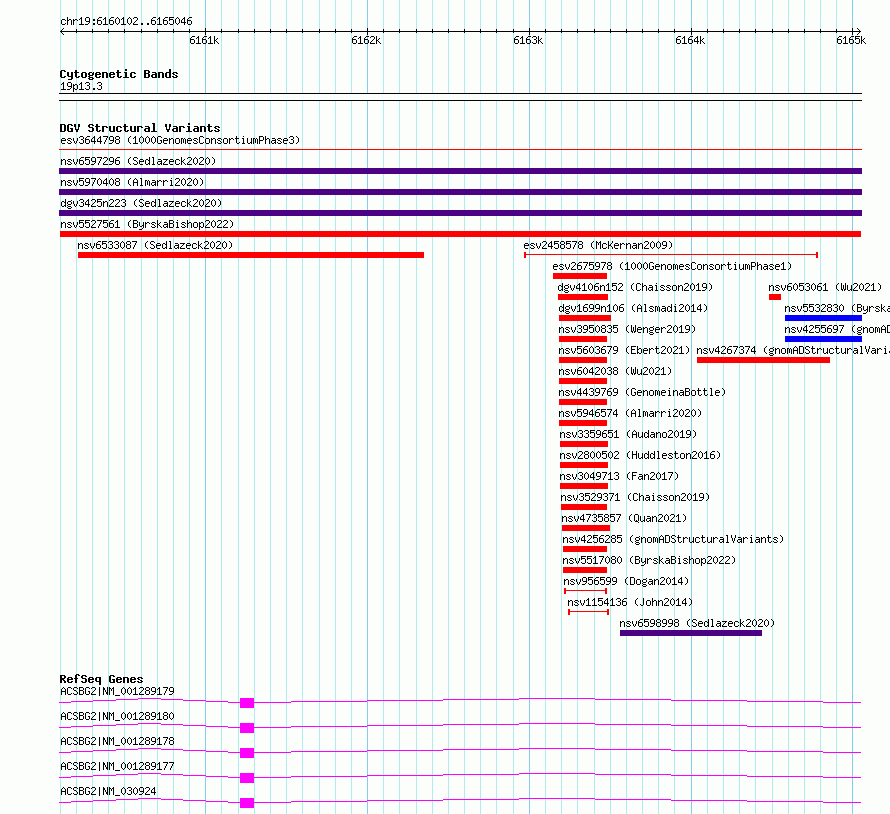Select the nsv5532830 blue variant bar
890x814 pixels.
(823, 318)
